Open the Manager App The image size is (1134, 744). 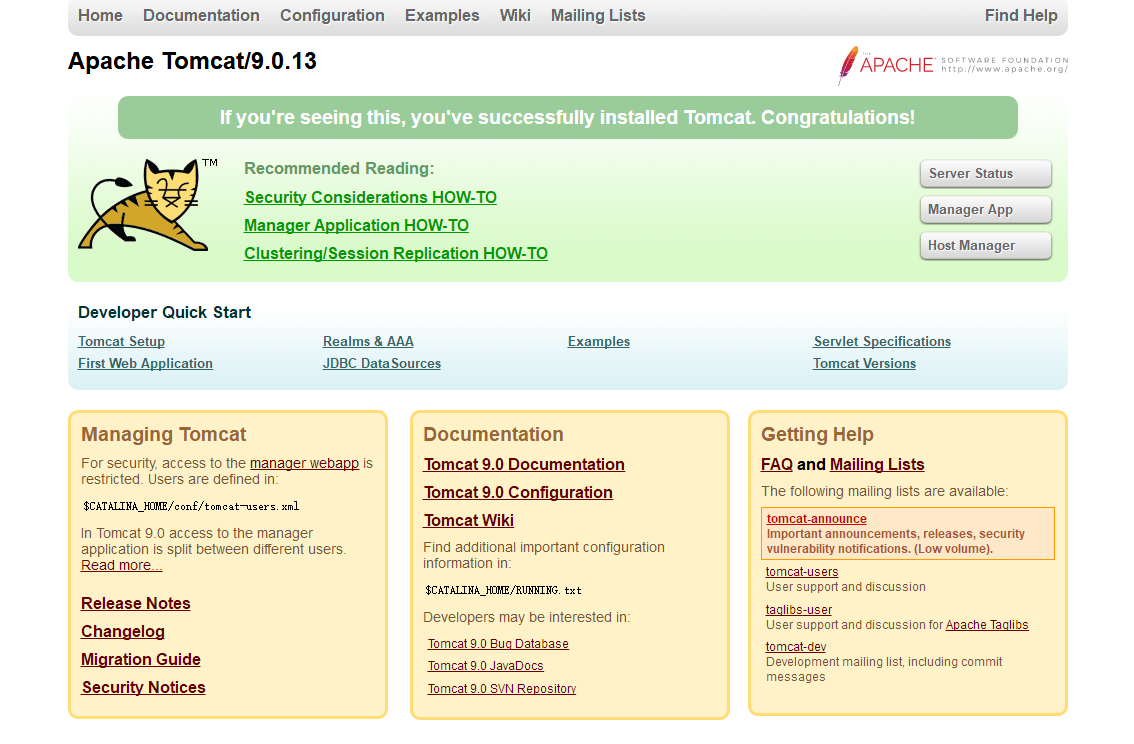(985, 209)
